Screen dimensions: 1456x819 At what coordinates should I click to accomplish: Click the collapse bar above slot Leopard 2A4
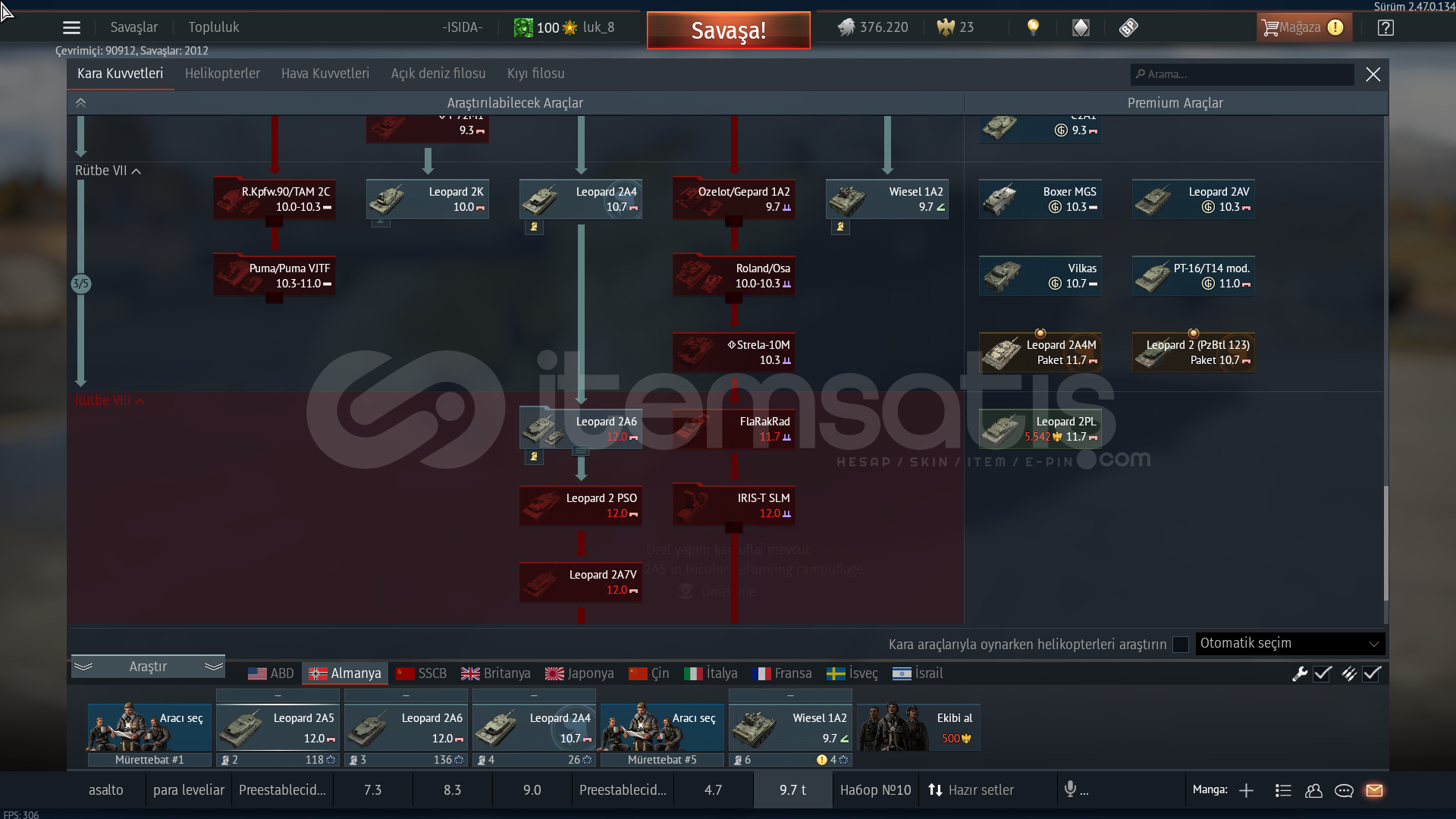pyautogui.click(x=534, y=695)
